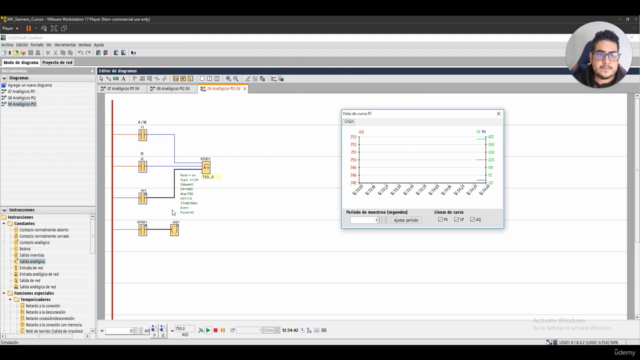Click the zoom in magnifier icon
Screen dimensions: 640x360
229,79
